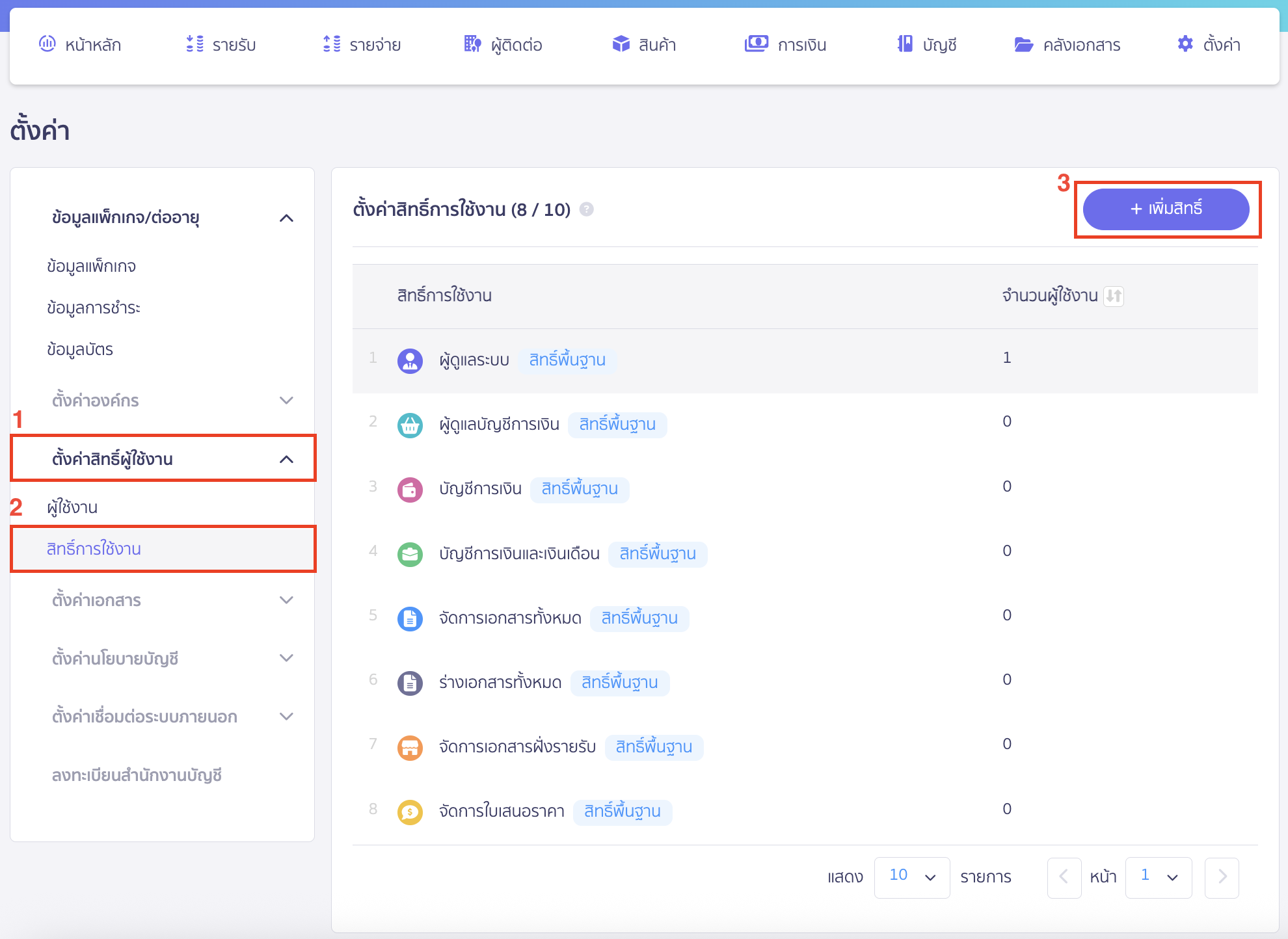Open the หน้าหลัก home icon

[x=46, y=44]
